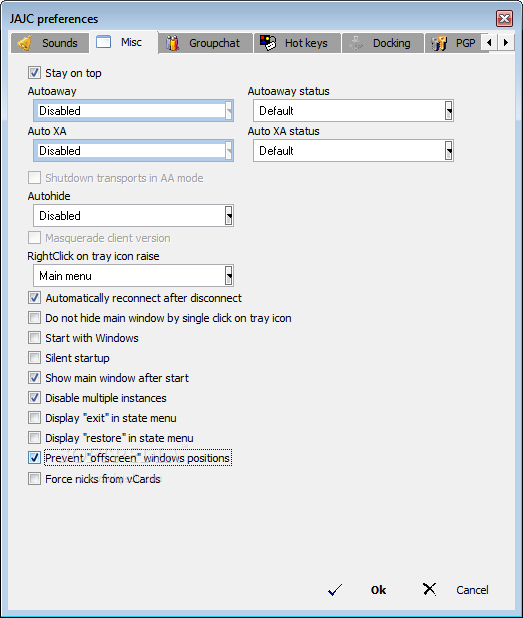Check Force nicks from vCards
Viewport: 523px width, 618px height.
click(34, 479)
